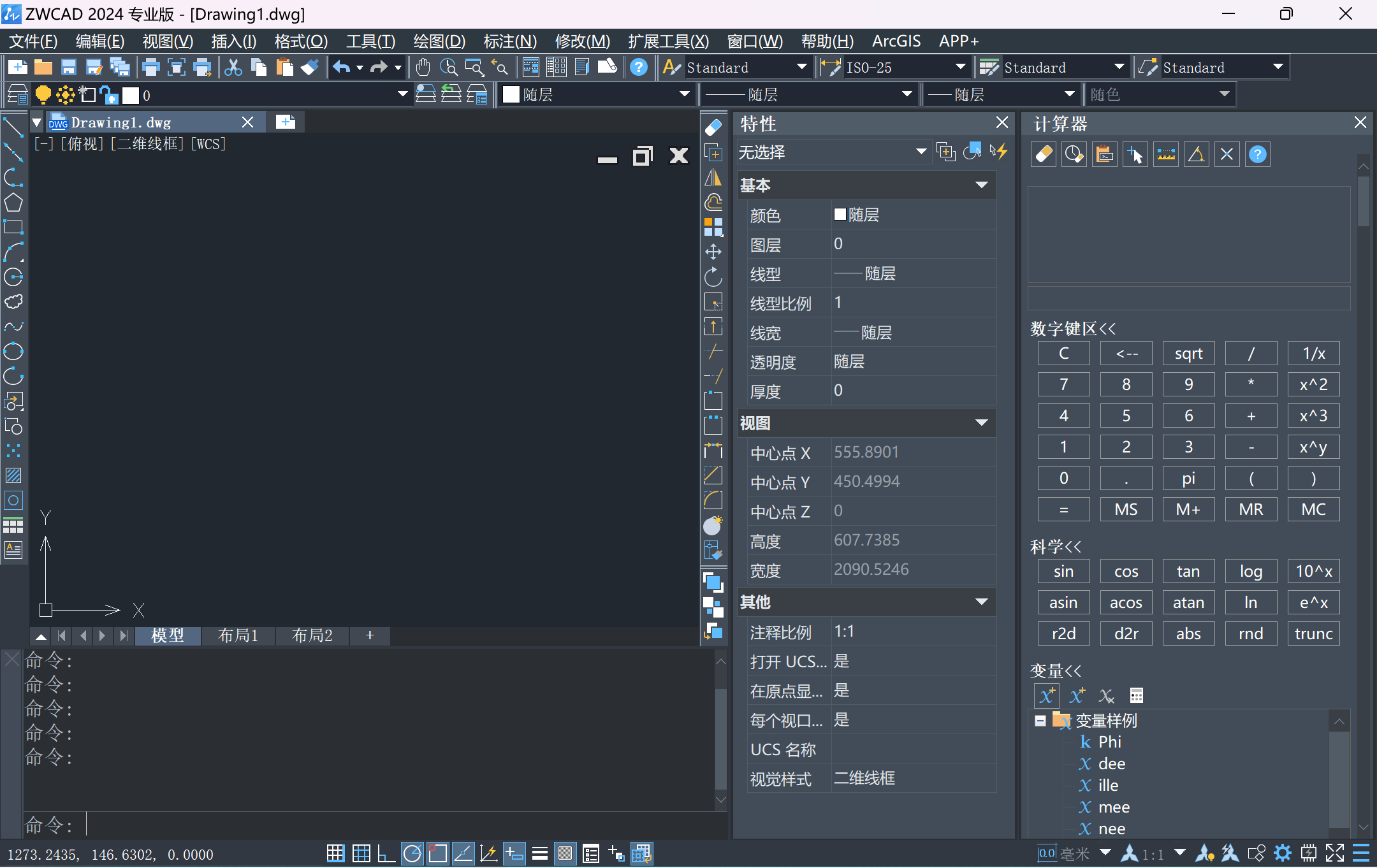This screenshot has height=868, width=1377.
Task: Select the Erase tool in modify toolbar
Action: [x=713, y=127]
